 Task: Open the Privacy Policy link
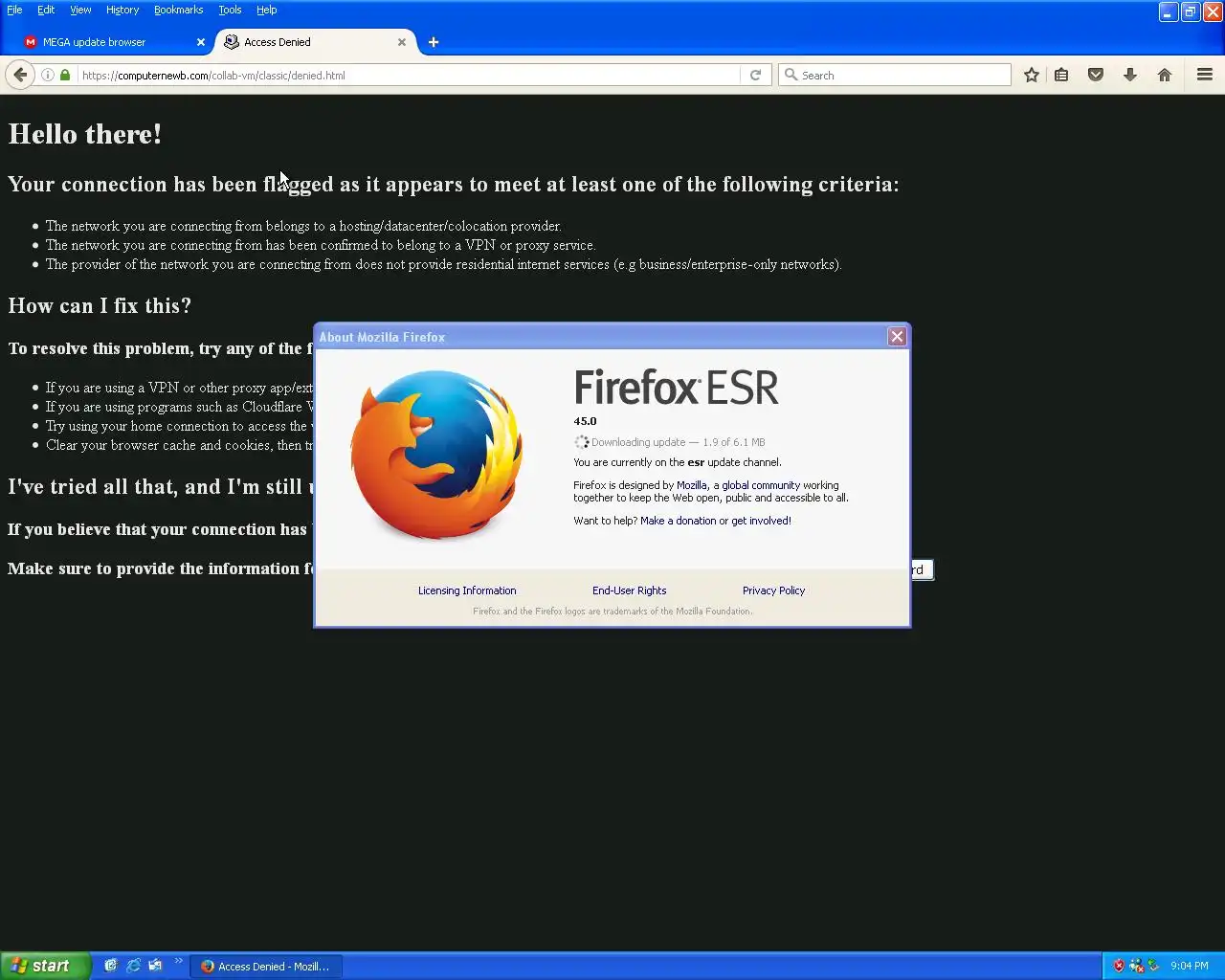[773, 590]
